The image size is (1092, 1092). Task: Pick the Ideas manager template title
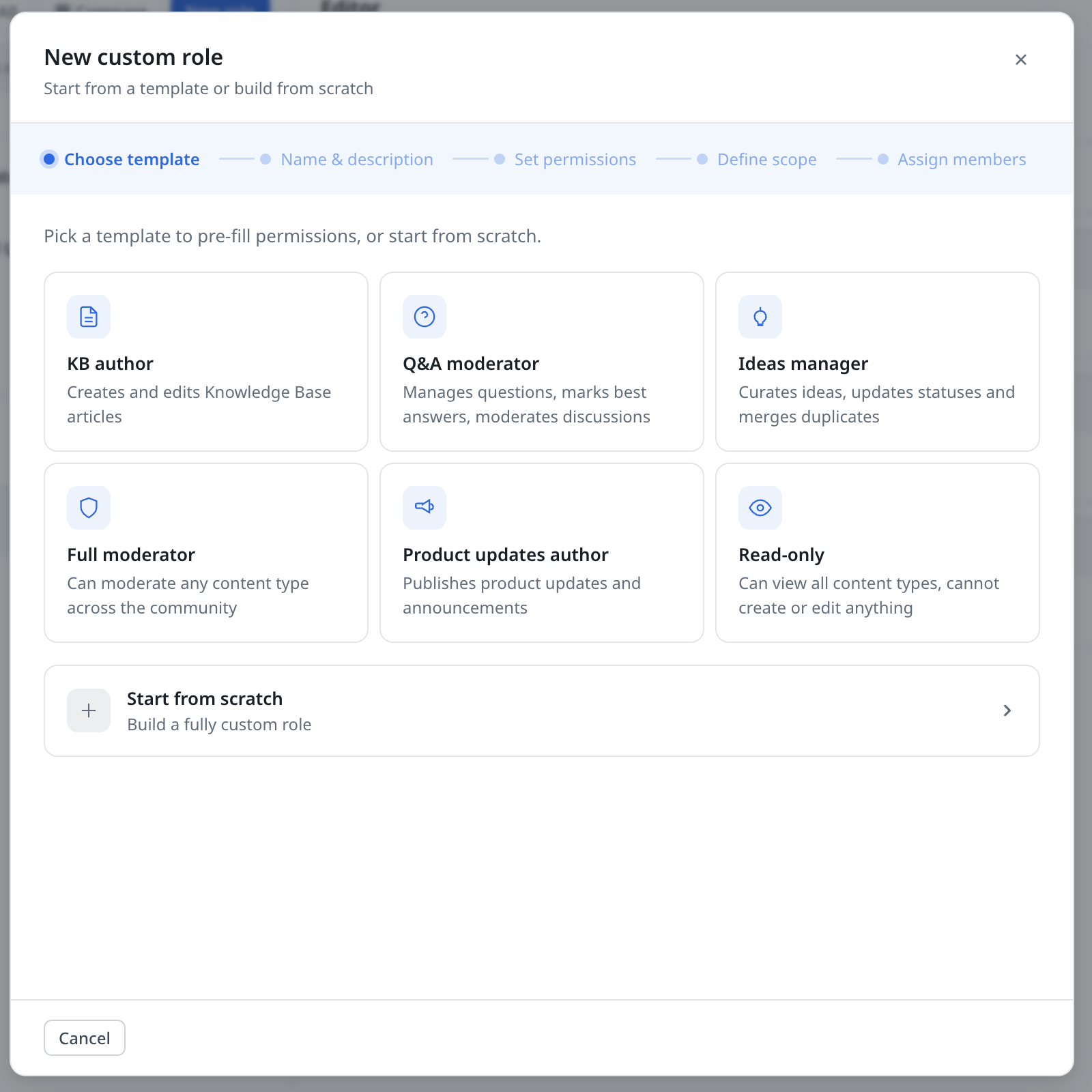pyautogui.click(x=803, y=364)
